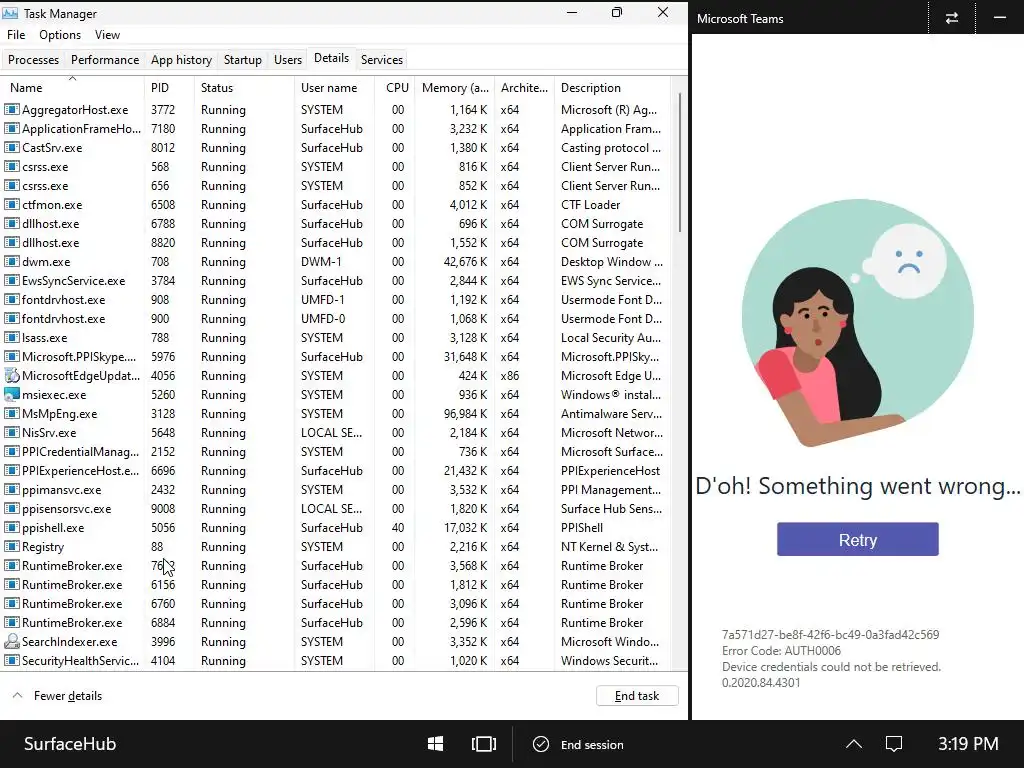Click the ctfmon.exe process icon
This screenshot has height=768, width=1024.
pyautogui.click(x=12, y=204)
